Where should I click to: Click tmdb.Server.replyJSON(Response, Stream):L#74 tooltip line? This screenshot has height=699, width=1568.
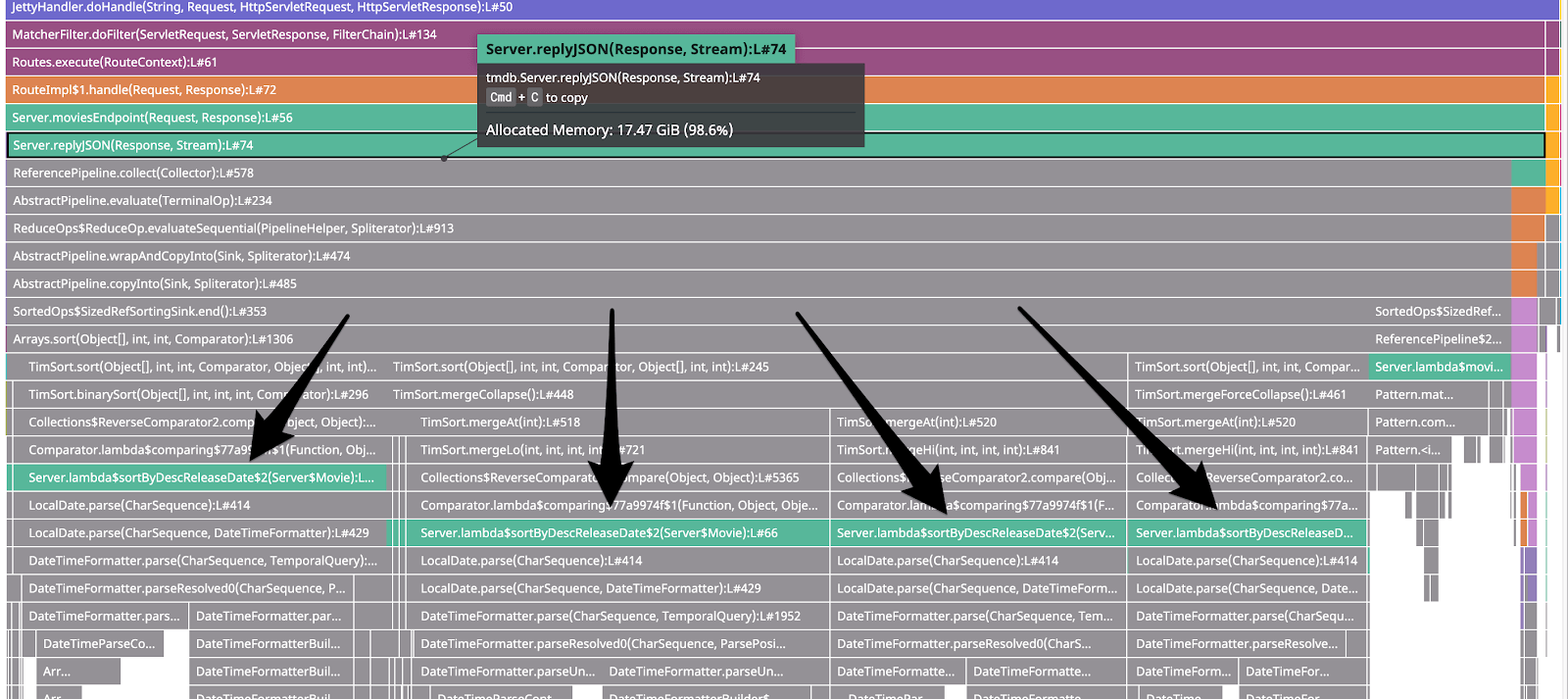point(623,77)
